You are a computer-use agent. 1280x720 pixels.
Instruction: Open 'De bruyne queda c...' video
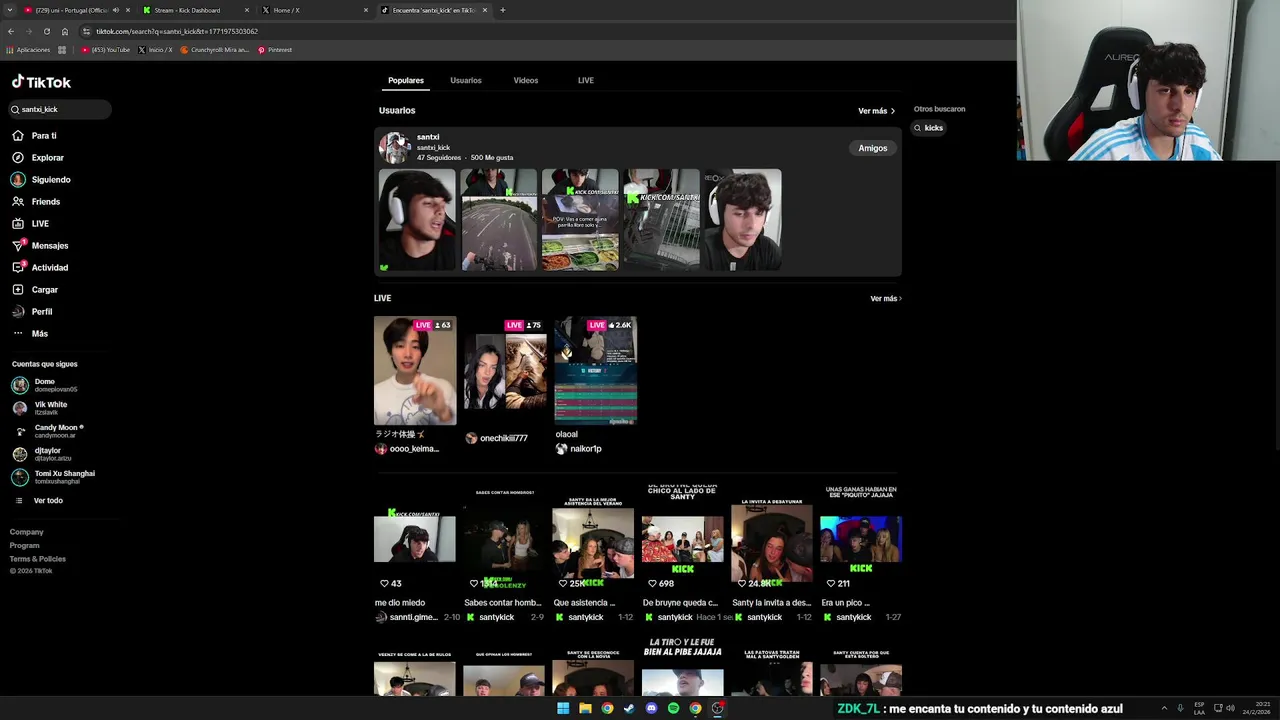[x=682, y=539]
